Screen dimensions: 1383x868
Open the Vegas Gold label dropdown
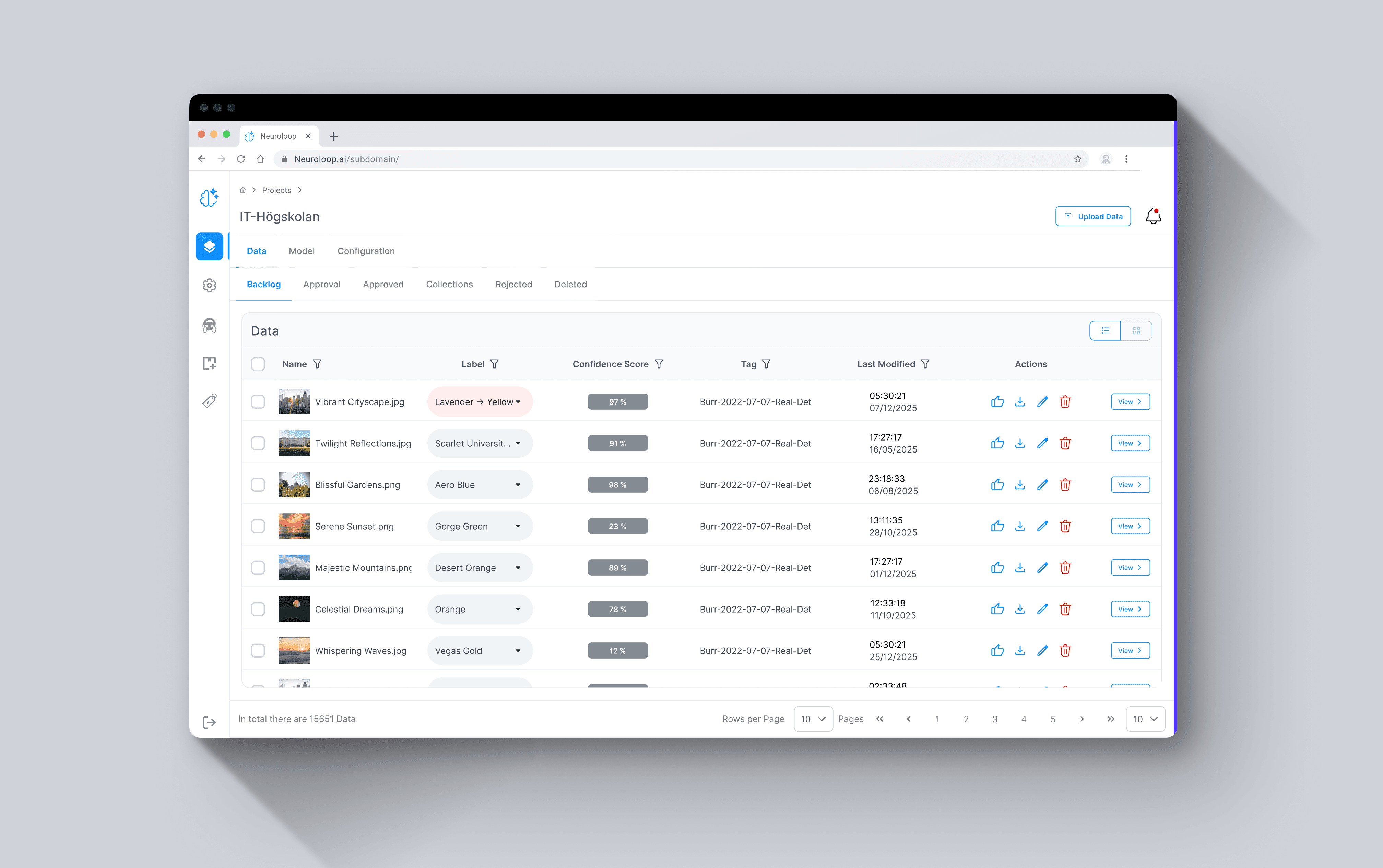pos(480,650)
